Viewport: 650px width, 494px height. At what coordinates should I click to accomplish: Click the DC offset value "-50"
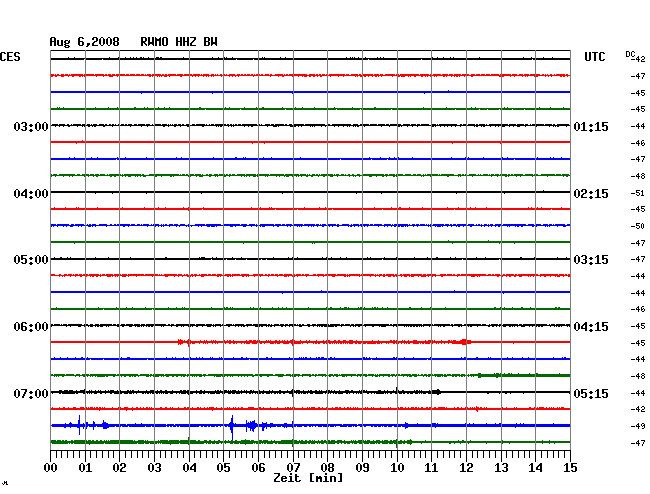click(x=638, y=226)
